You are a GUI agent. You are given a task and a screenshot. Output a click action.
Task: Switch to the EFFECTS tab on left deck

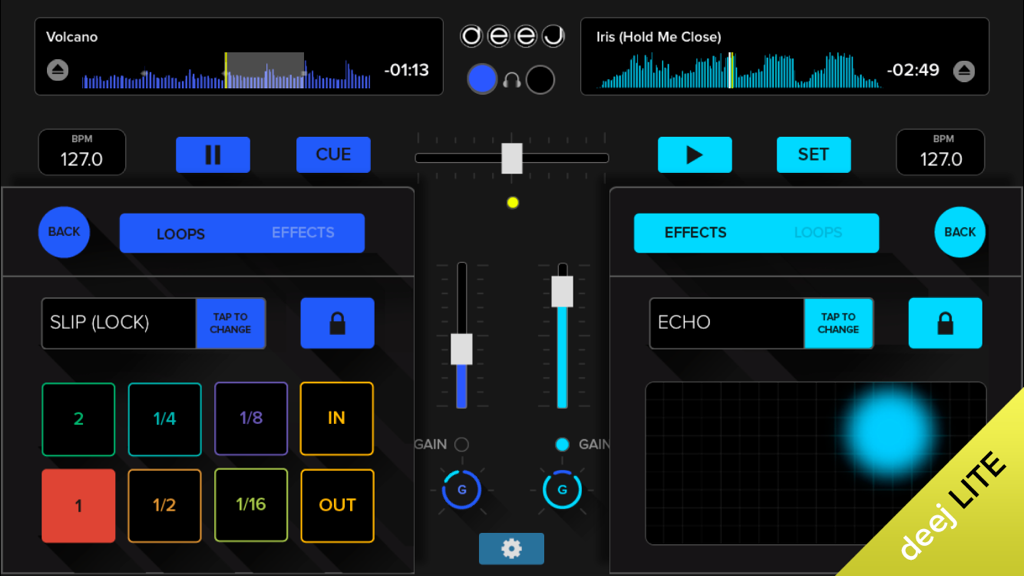click(x=305, y=232)
